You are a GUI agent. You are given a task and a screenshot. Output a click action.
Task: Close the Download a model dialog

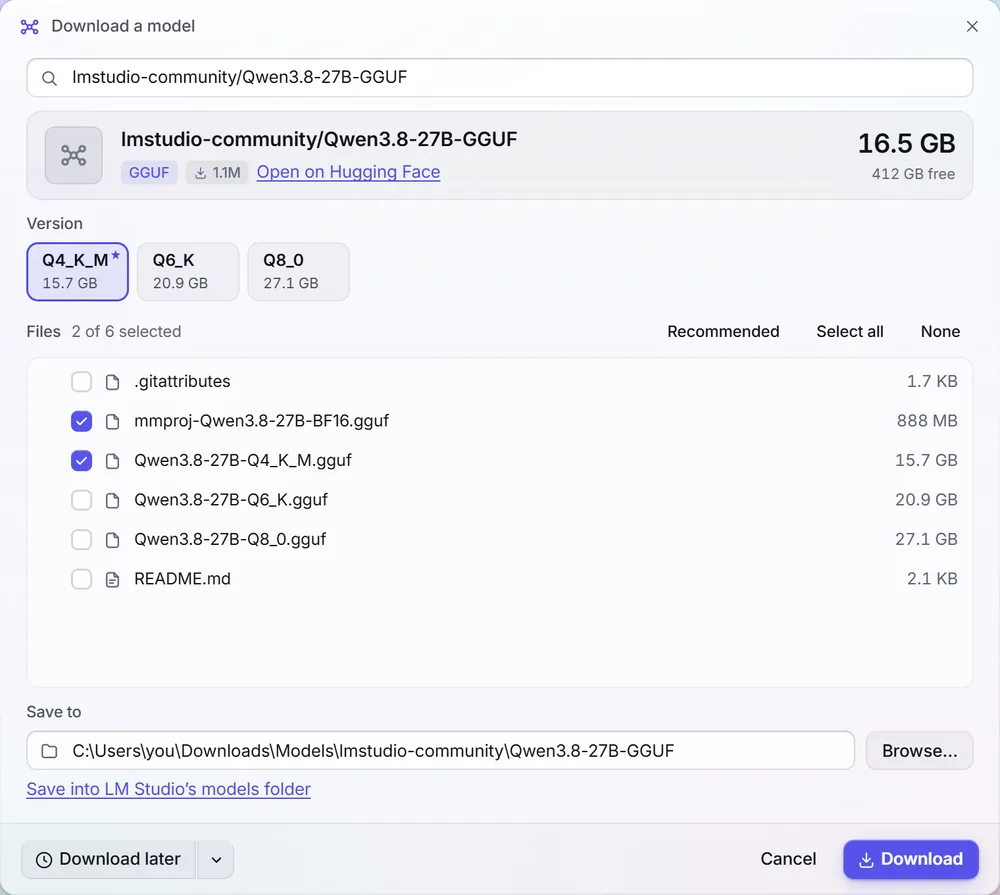(x=972, y=26)
